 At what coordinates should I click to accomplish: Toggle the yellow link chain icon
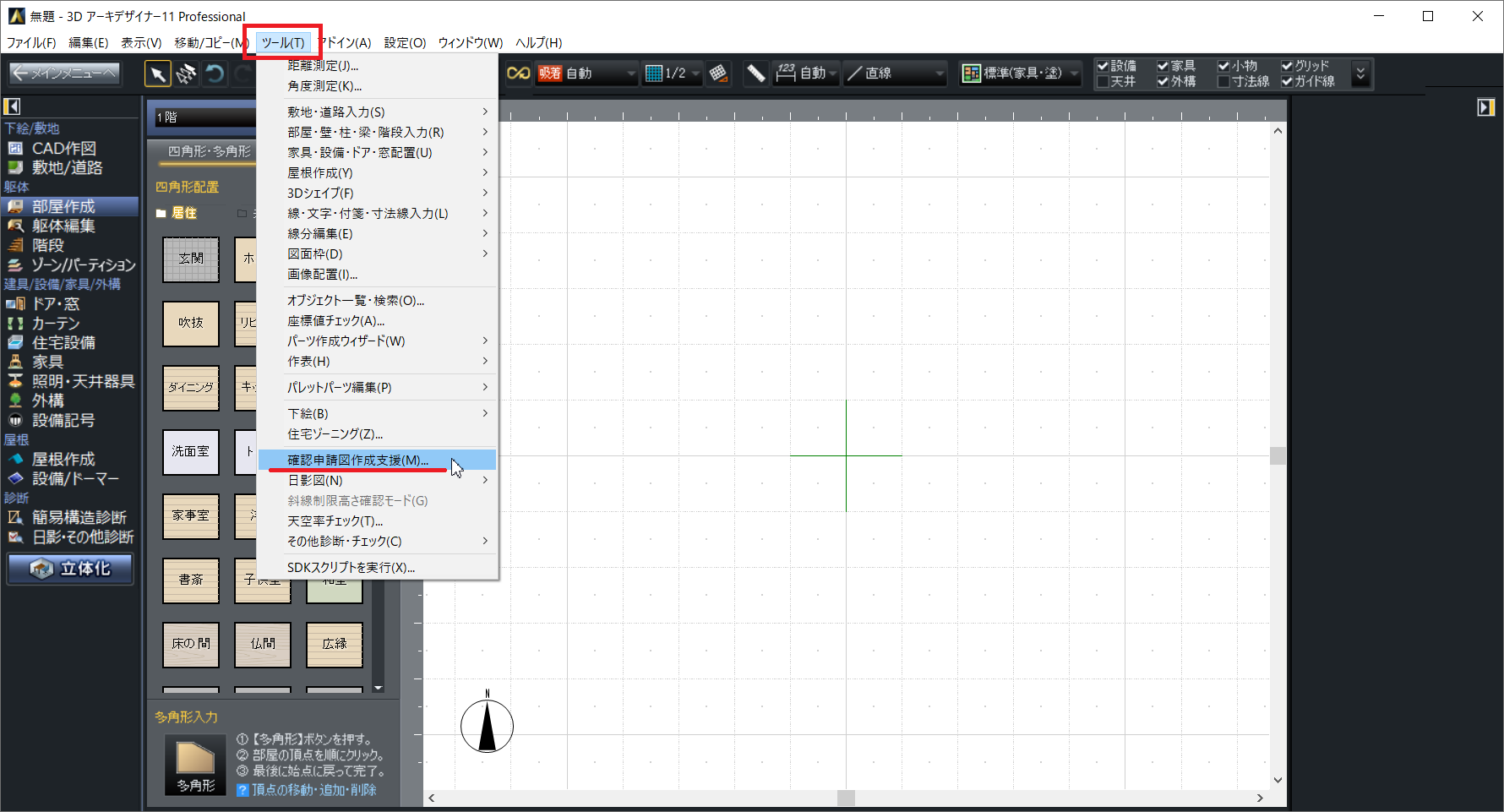tap(518, 74)
